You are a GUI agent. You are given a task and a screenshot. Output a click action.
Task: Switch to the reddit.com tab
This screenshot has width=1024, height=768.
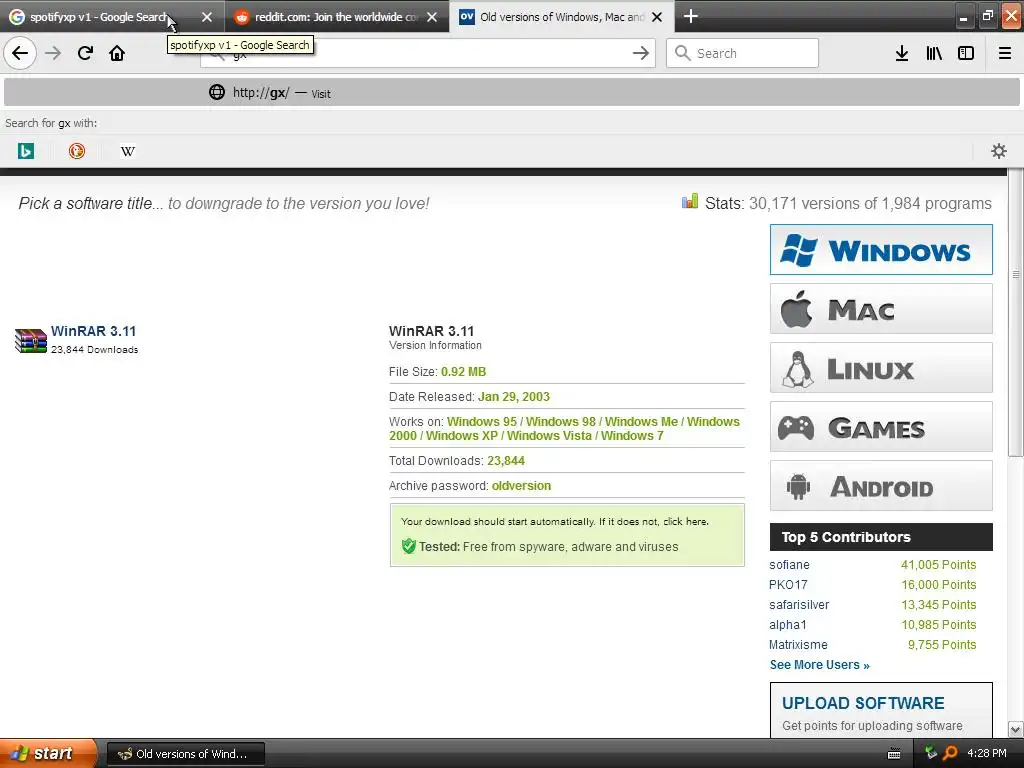[x=336, y=17]
